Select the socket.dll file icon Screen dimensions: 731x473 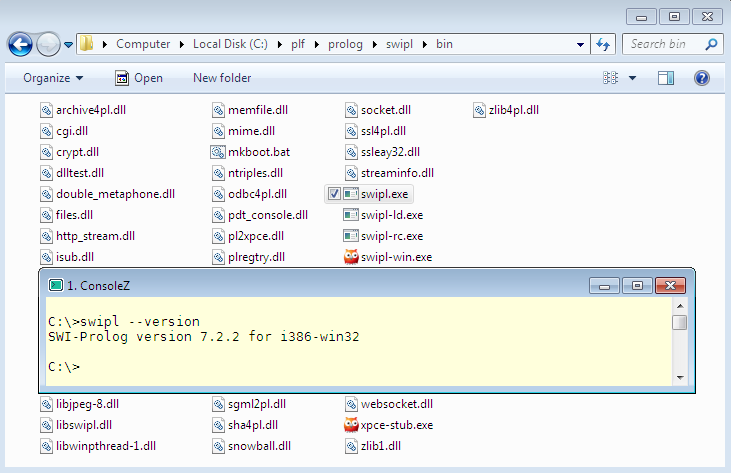(x=352, y=110)
